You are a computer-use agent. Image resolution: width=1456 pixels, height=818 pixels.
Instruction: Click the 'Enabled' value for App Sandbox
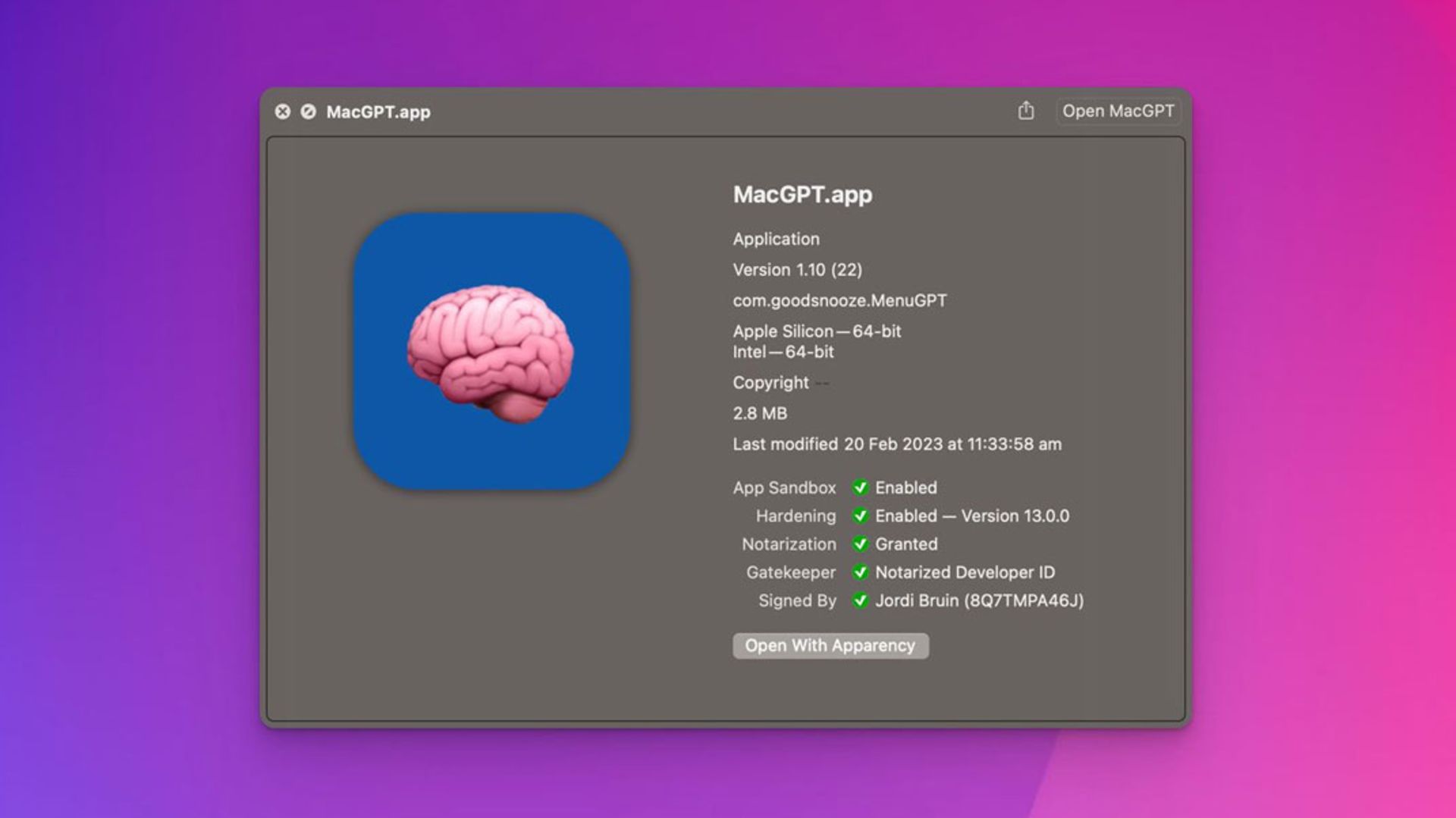click(x=906, y=487)
